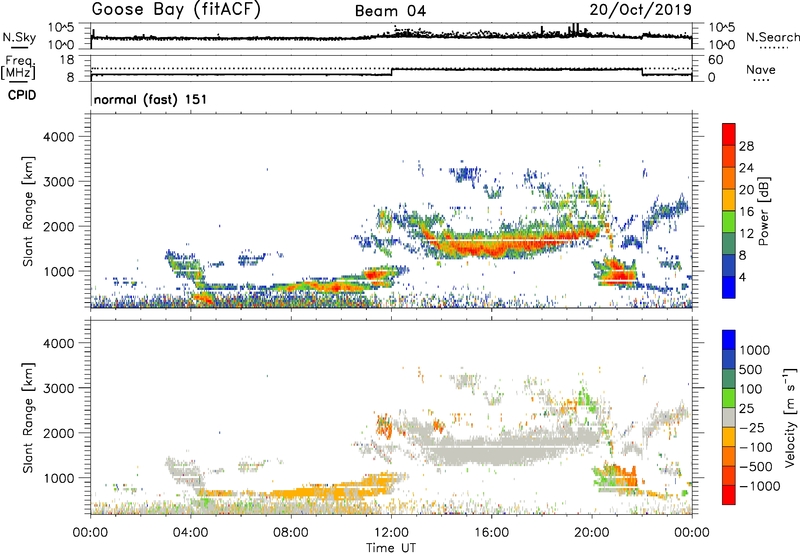Viewport: 800px width, 554px height.
Task: Select the "N.Search" legend label
Action: click(x=773, y=37)
